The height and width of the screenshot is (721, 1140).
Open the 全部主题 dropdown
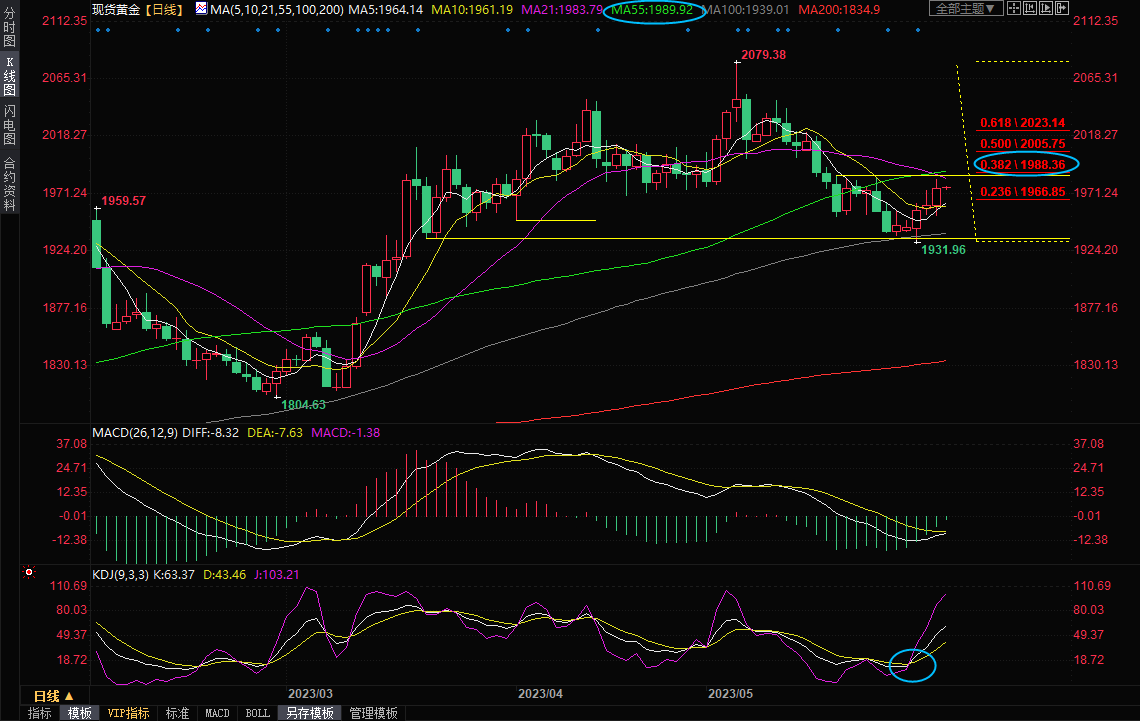click(966, 8)
